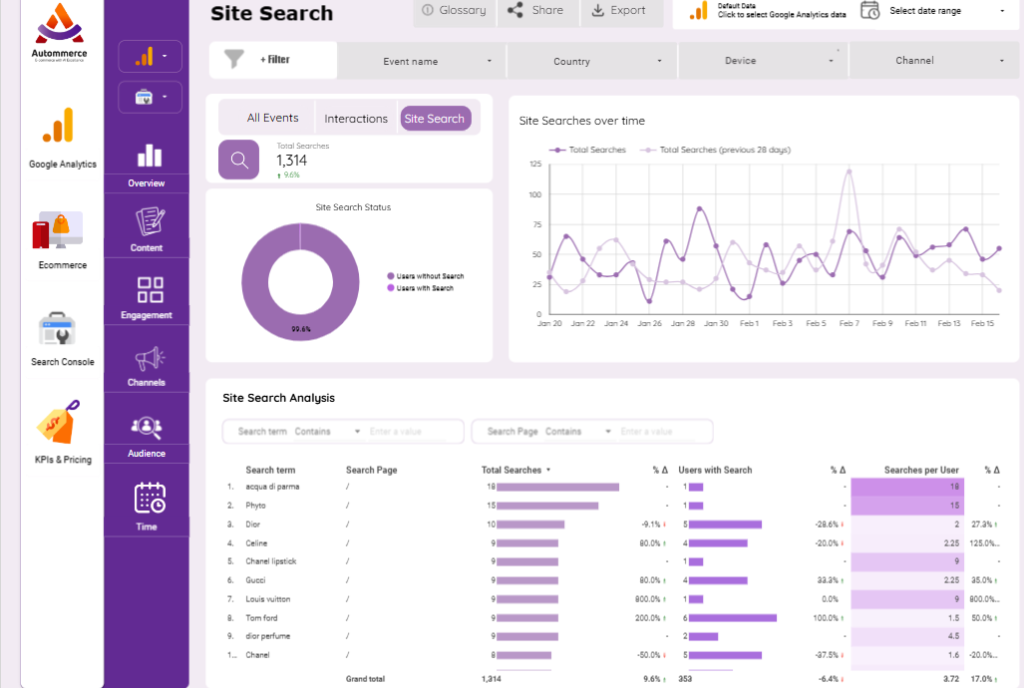Click the Site Search Status donut chart
The image size is (1024, 688).
(300, 282)
